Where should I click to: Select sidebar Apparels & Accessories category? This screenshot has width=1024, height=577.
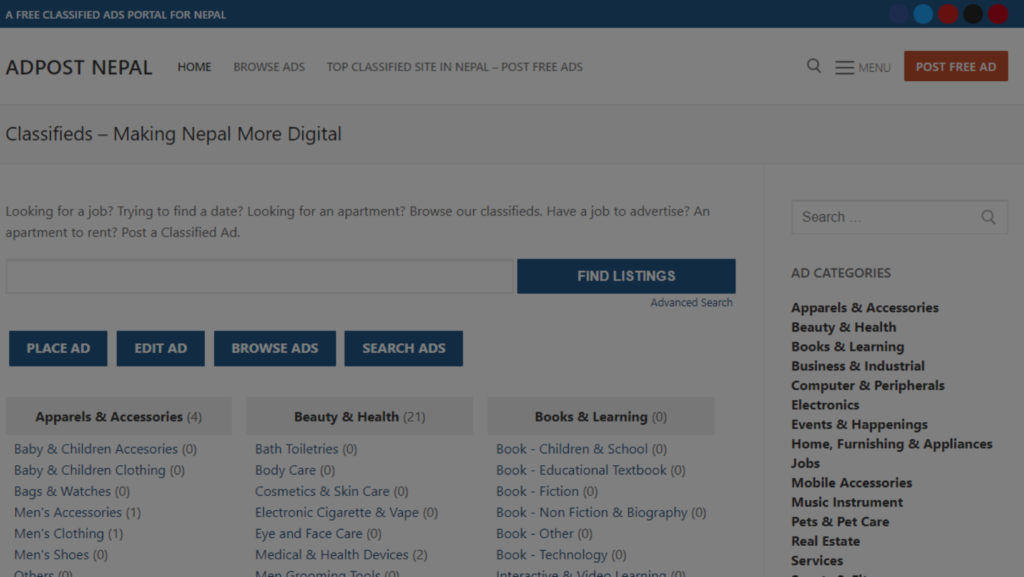click(x=865, y=307)
